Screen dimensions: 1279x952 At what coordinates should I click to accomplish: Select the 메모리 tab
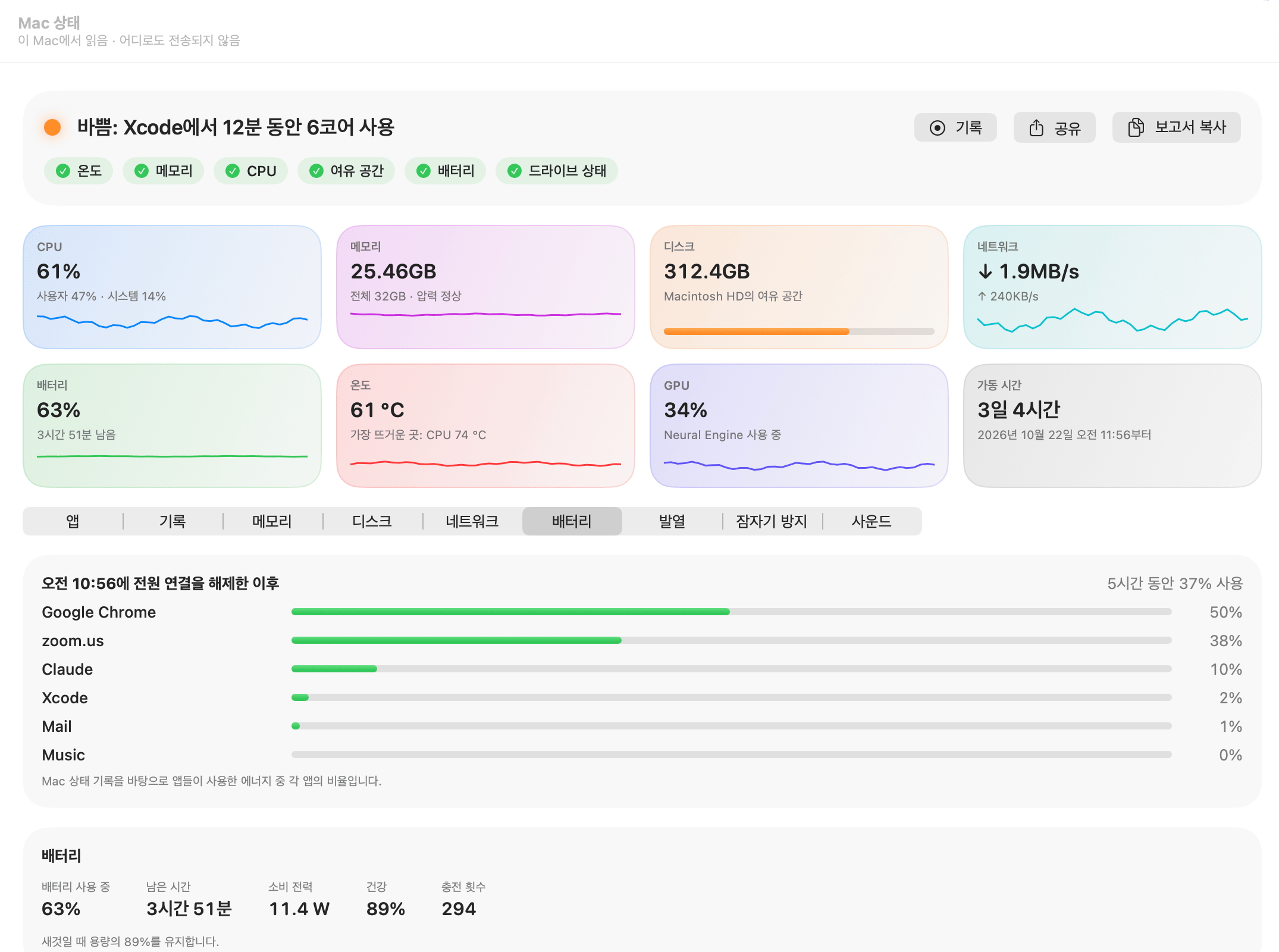(272, 521)
